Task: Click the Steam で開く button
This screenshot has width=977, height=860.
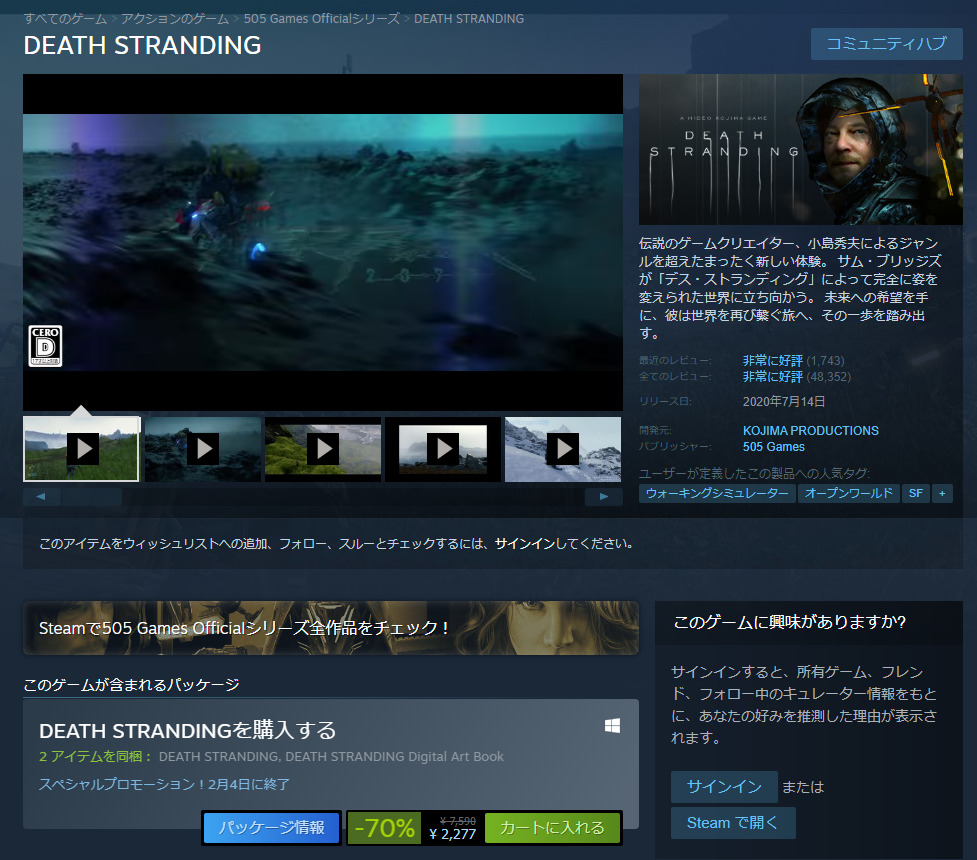Action: [733, 823]
